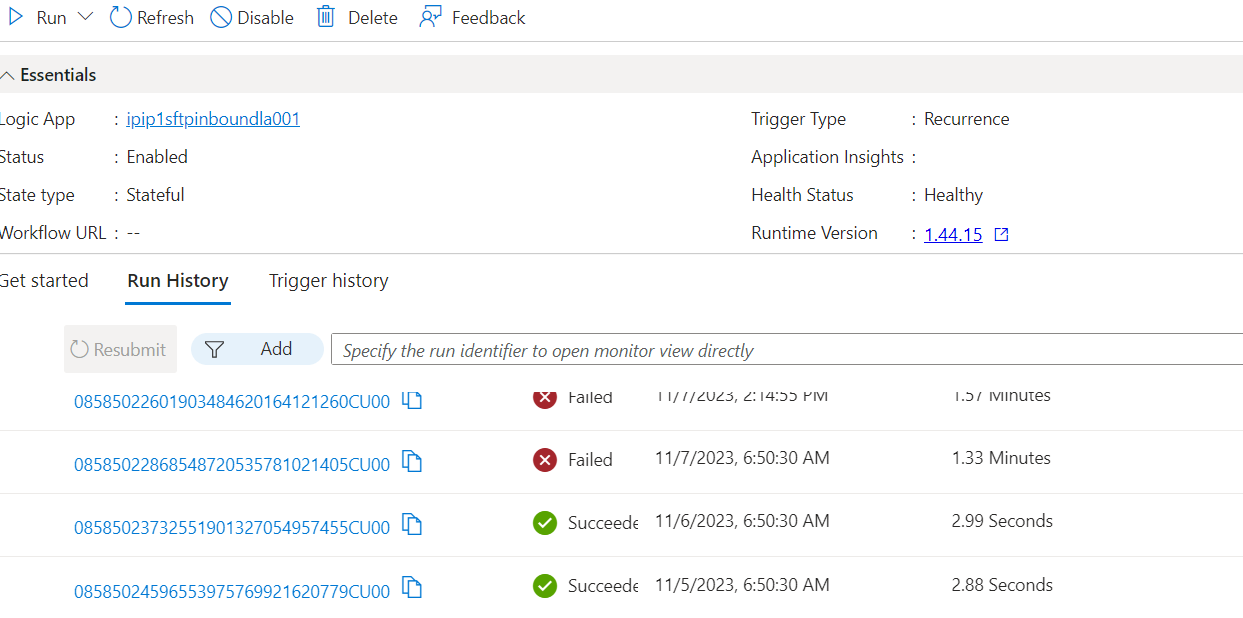Open Logic App ipip1sftpinboundla001
The height and width of the screenshot is (618, 1243).
(212, 118)
